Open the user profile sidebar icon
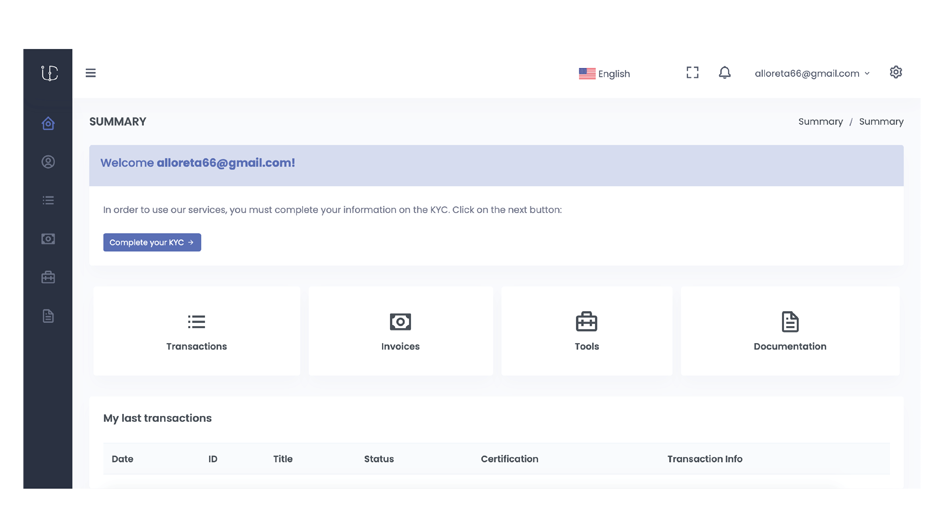Image resolution: width=945 pixels, height=509 pixels. (48, 162)
